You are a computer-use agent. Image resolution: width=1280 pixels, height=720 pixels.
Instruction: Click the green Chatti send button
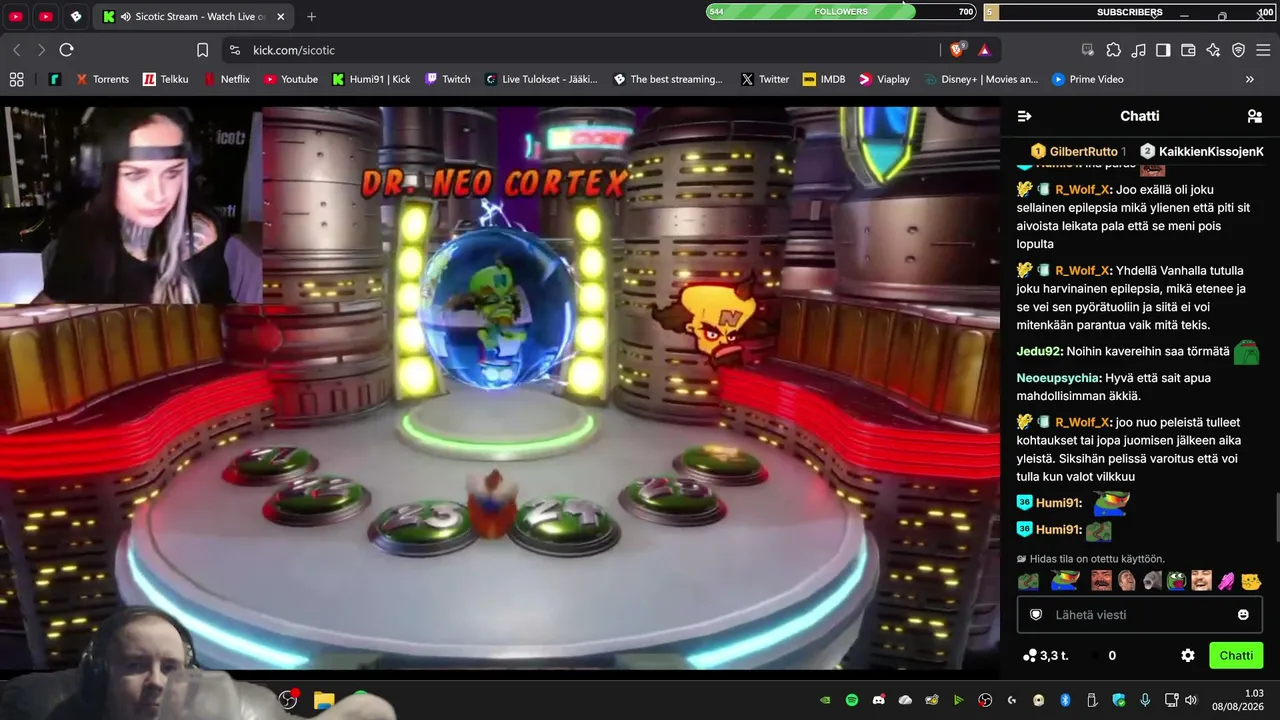pyautogui.click(x=1236, y=656)
